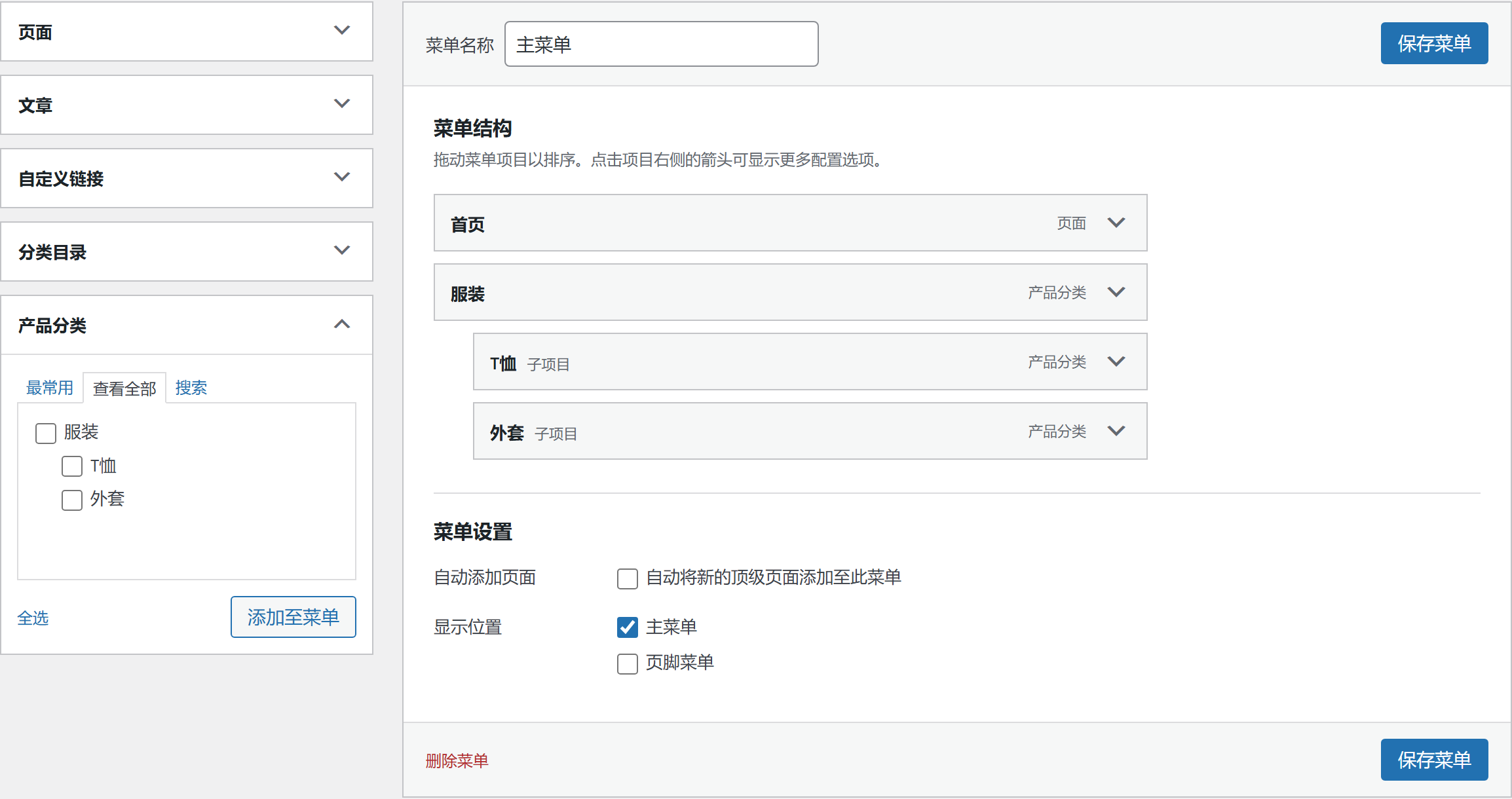Expand the 分类目录 panel arrow
Image resolution: width=1512 pixels, height=799 pixels.
pos(342,251)
